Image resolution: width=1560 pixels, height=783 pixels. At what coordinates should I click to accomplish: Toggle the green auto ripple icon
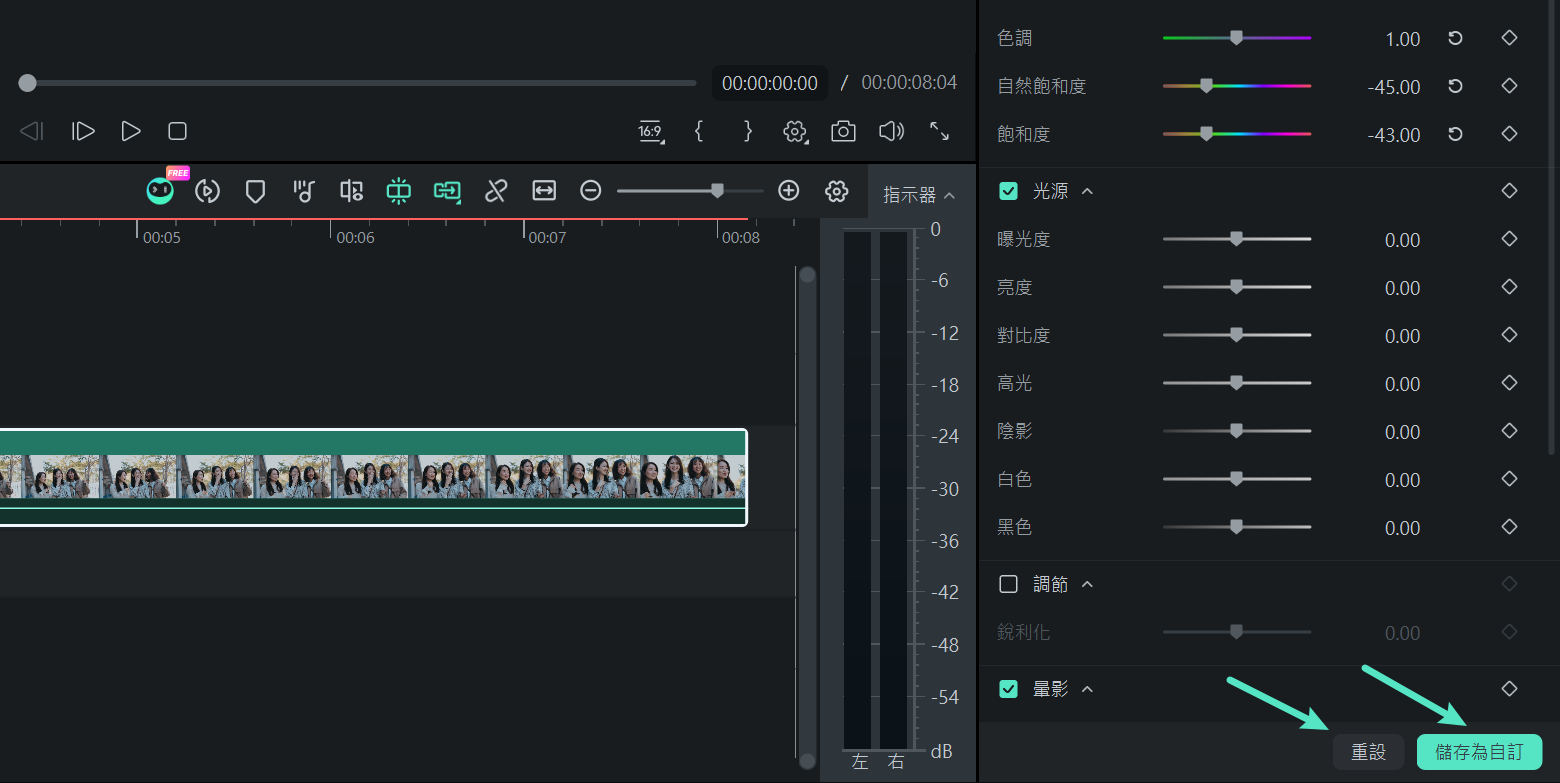coord(399,191)
